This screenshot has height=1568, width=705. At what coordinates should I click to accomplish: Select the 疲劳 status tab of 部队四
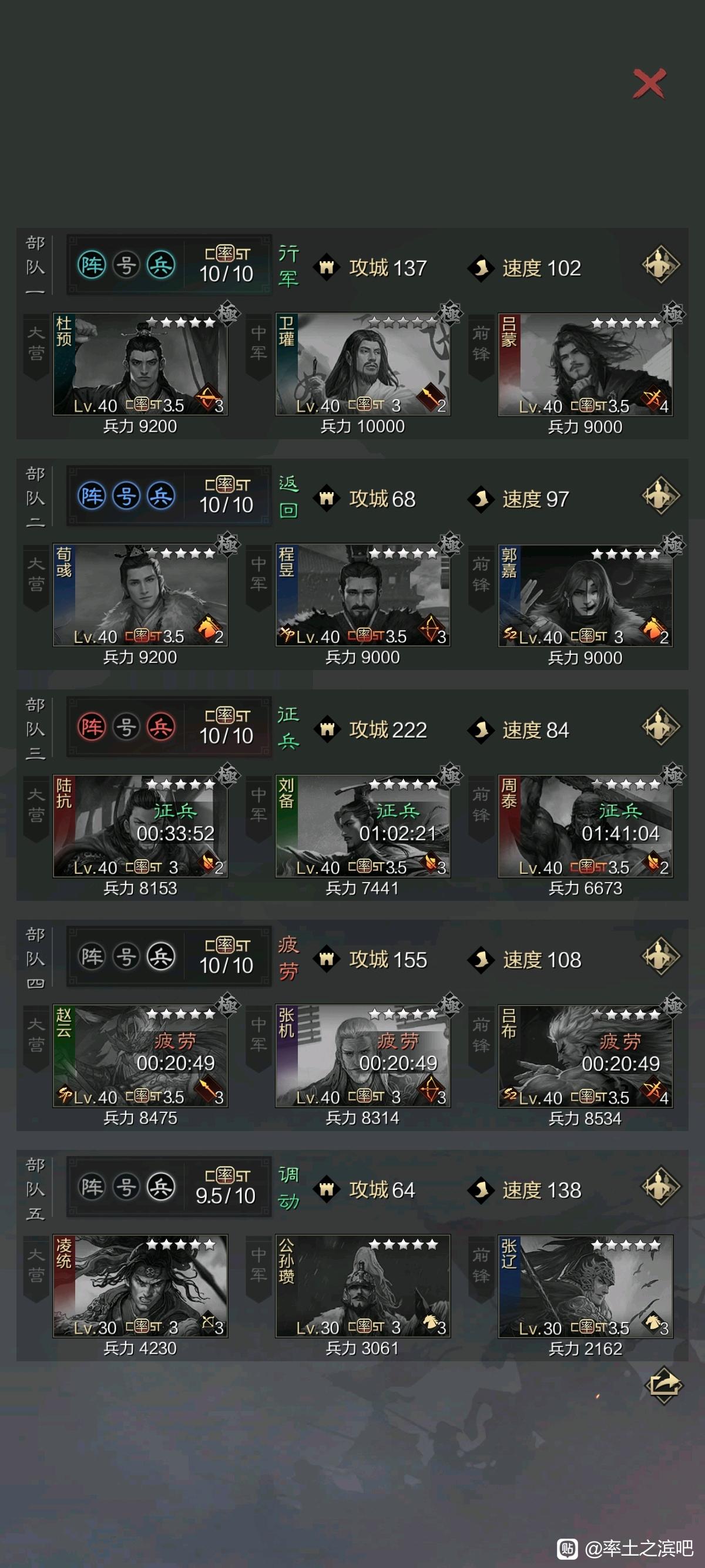point(288,957)
